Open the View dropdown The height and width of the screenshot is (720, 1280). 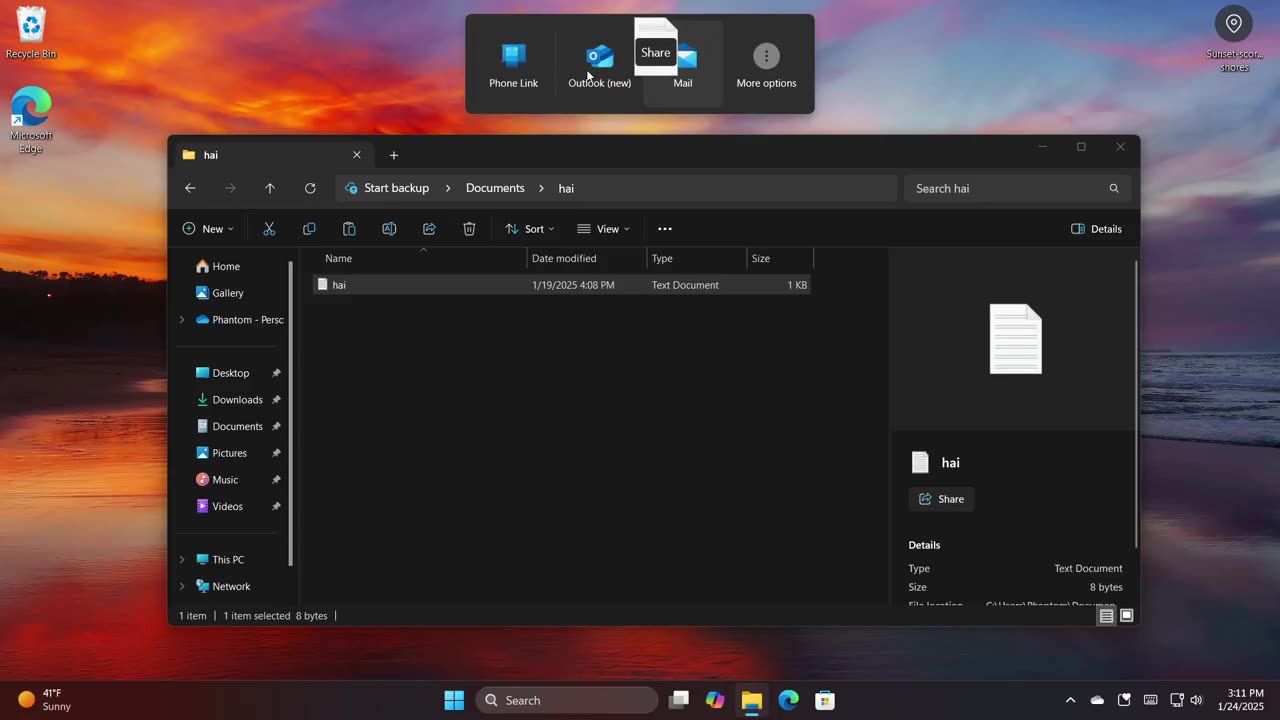pyautogui.click(x=603, y=229)
